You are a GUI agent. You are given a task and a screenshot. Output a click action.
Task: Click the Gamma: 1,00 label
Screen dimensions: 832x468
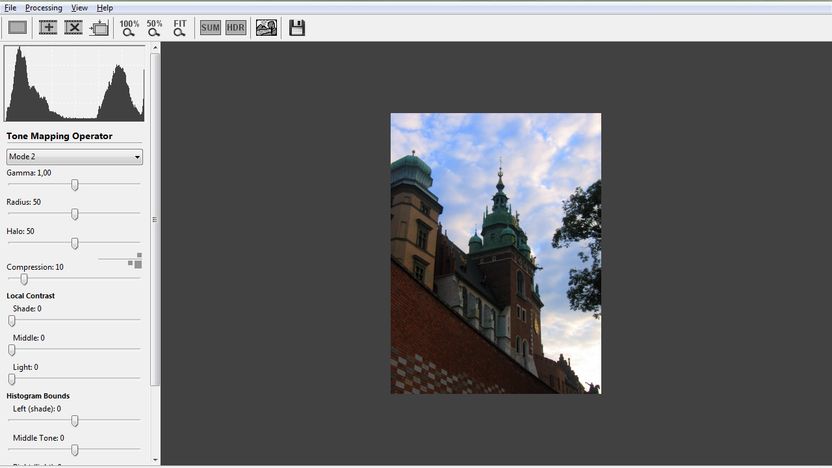[29, 173]
